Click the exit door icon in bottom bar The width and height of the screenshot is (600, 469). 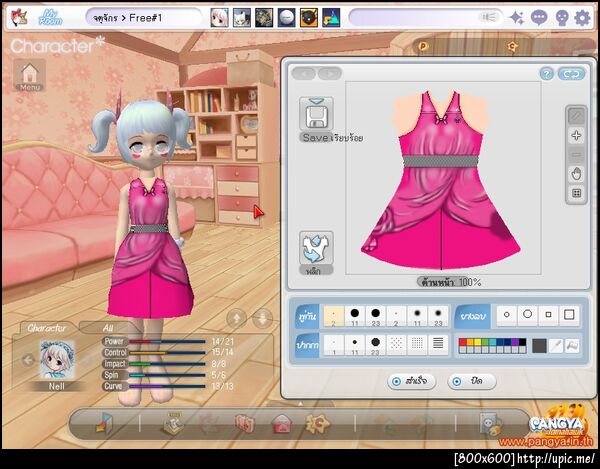(104, 423)
